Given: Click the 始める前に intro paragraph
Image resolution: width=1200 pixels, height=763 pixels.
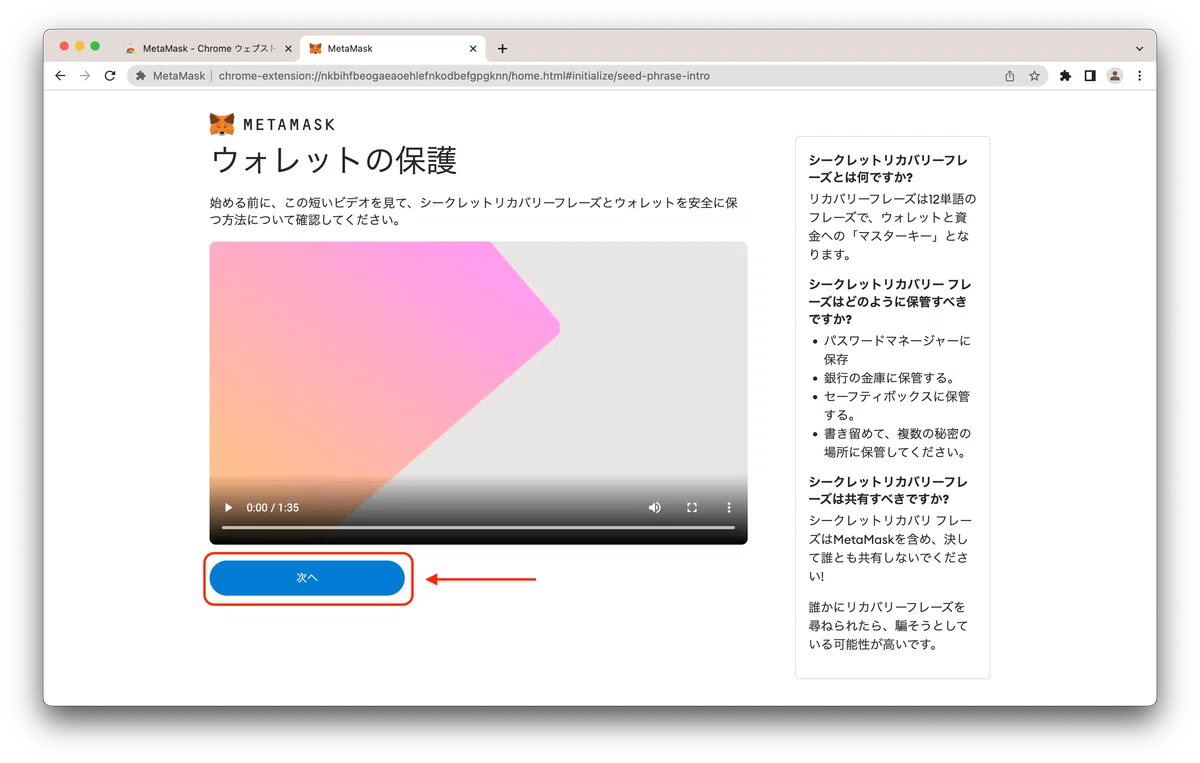Looking at the screenshot, I should coord(474,211).
